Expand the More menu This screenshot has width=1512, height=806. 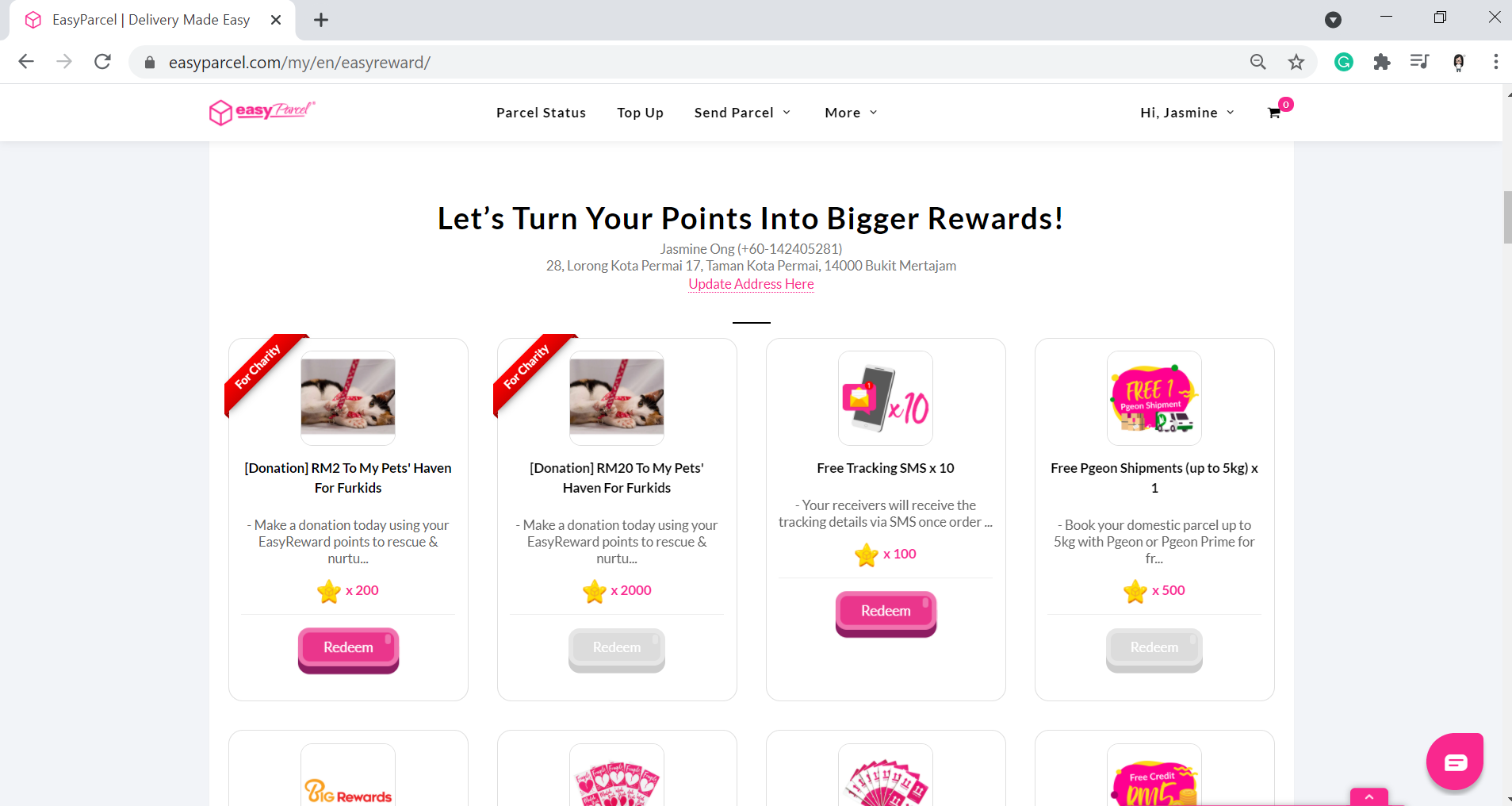pos(851,113)
